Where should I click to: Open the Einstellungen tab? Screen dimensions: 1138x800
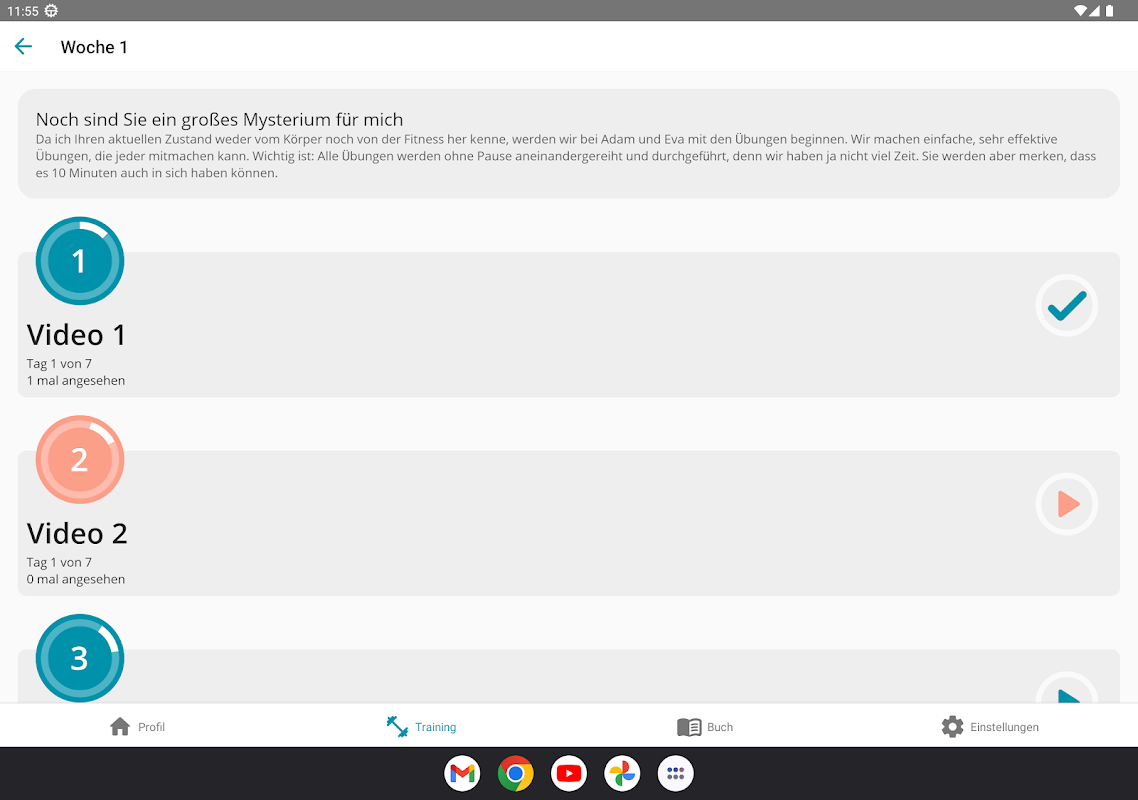click(x=989, y=727)
